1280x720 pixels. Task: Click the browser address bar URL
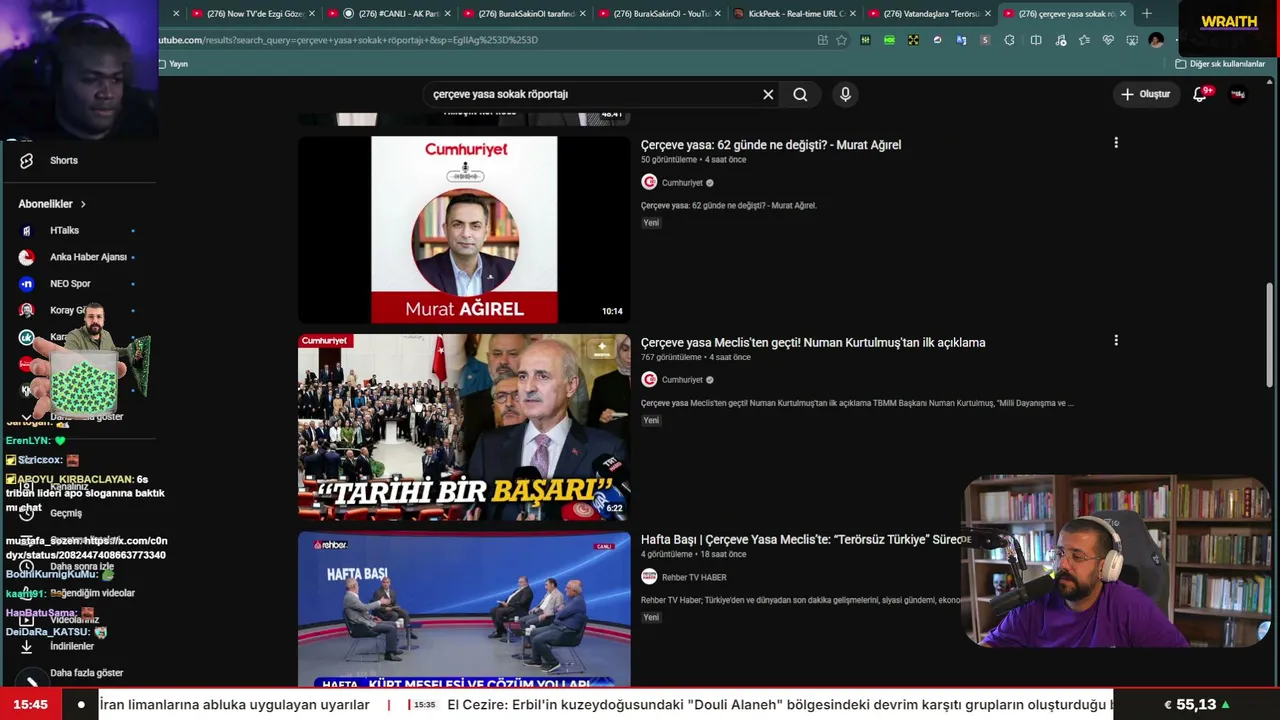click(480, 40)
